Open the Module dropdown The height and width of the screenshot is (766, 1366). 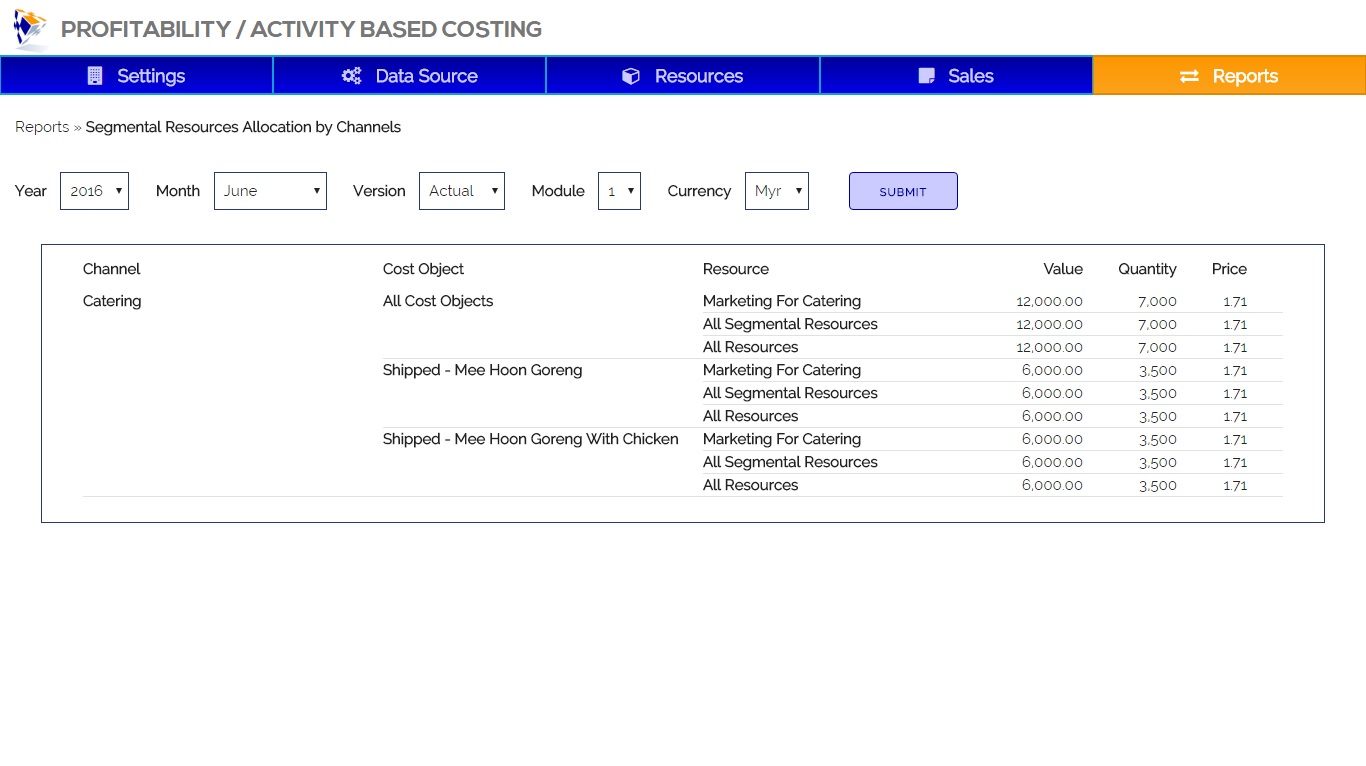click(x=619, y=191)
